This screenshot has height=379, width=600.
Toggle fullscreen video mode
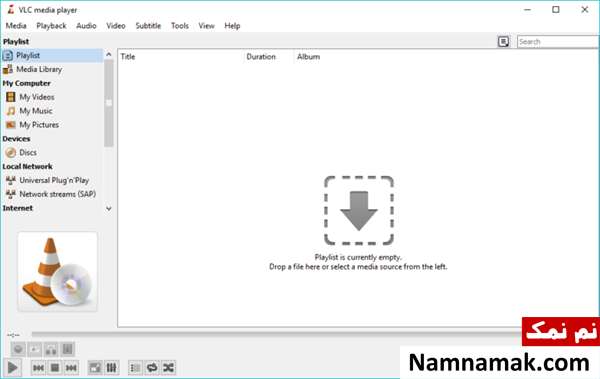pyautogui.click(x=95, y=368)
